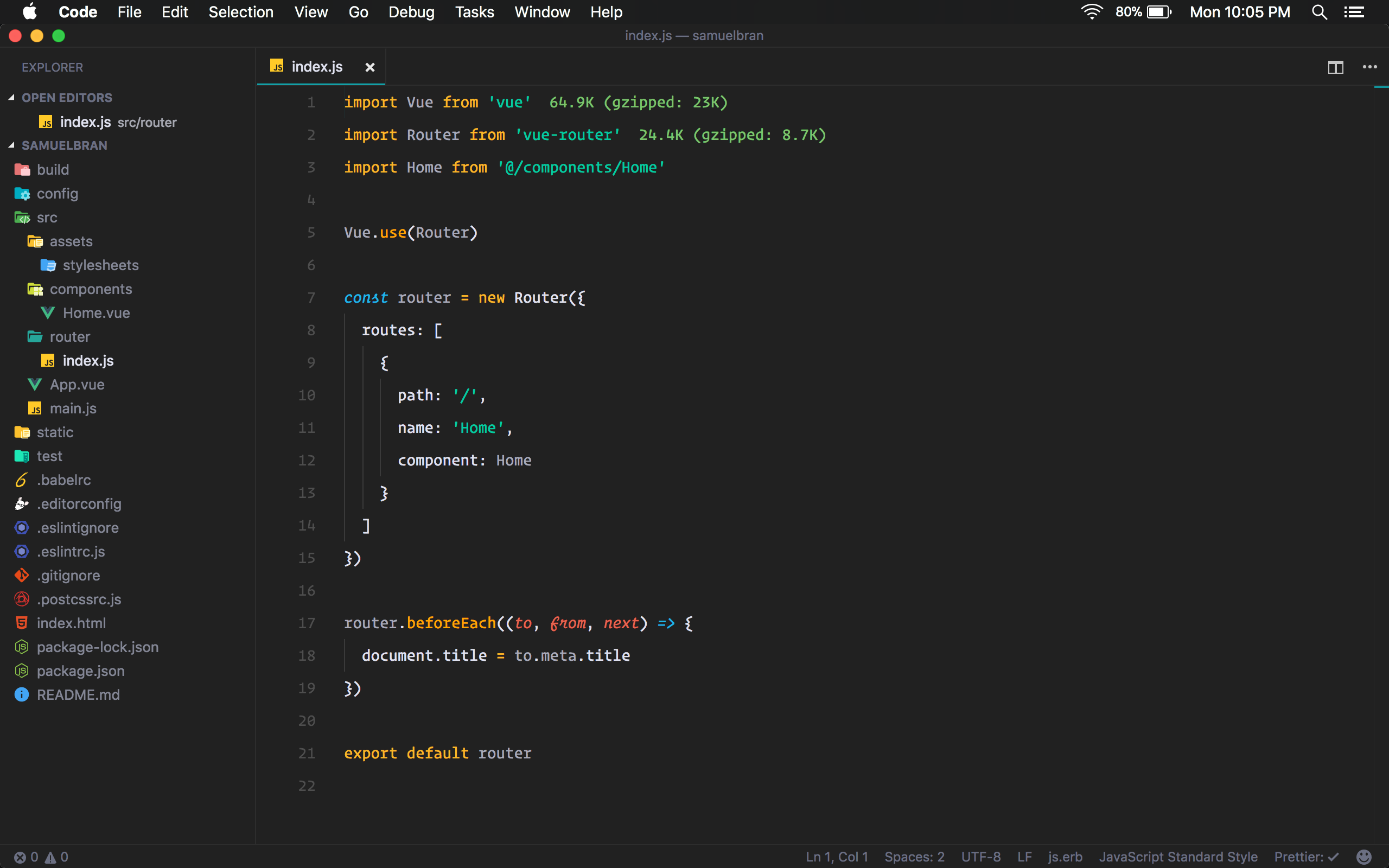The height and width of the screenshot is (868, 1389).
Task: Click the errors count icon in status bar
Action: [20, 857]
